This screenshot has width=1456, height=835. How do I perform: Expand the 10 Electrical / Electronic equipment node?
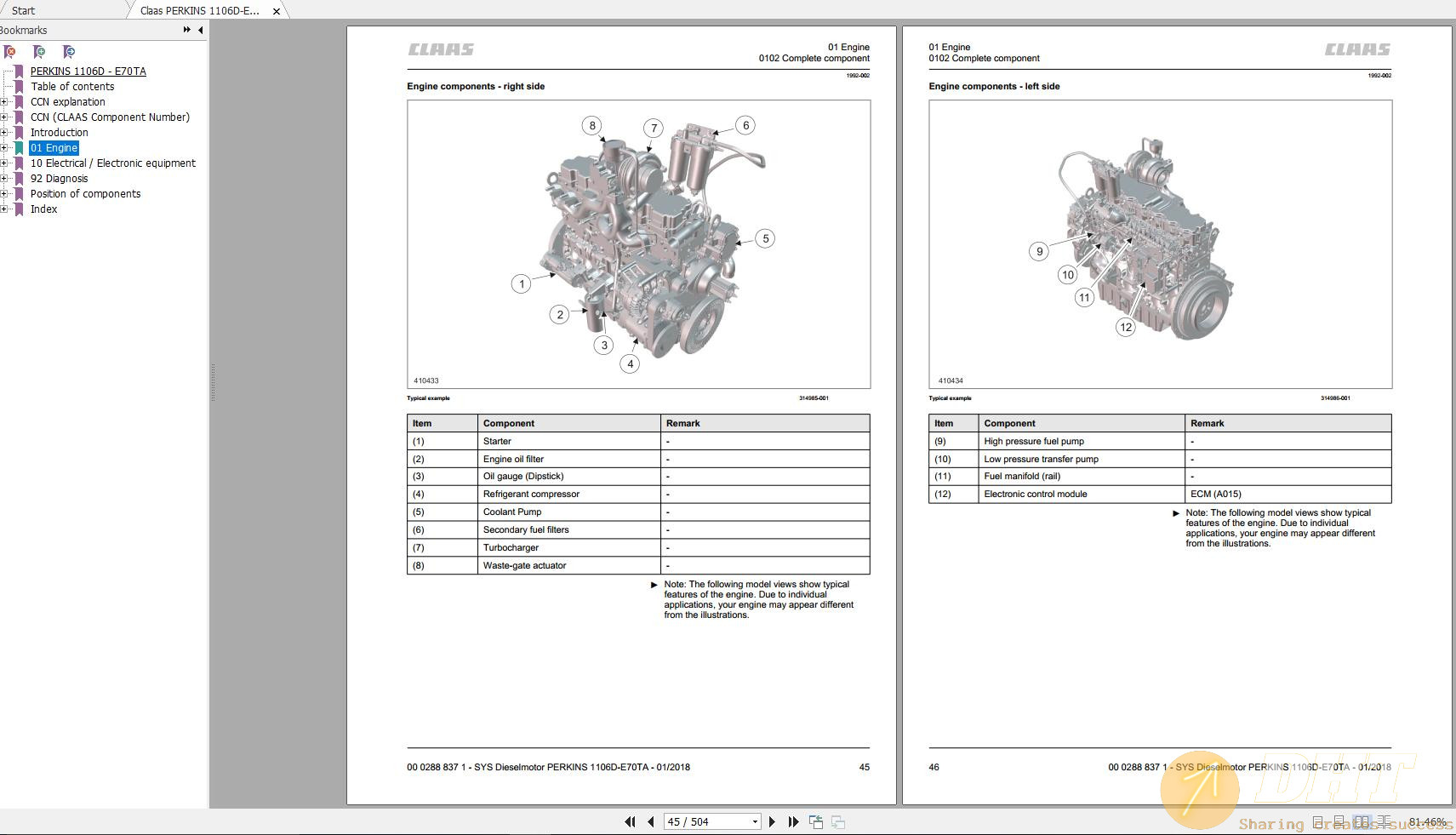pos(4,163)
